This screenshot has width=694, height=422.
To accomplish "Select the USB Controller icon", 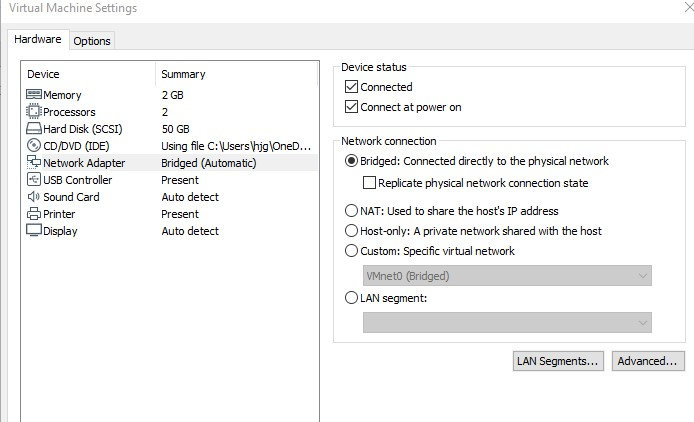I will tap(33, 180).
